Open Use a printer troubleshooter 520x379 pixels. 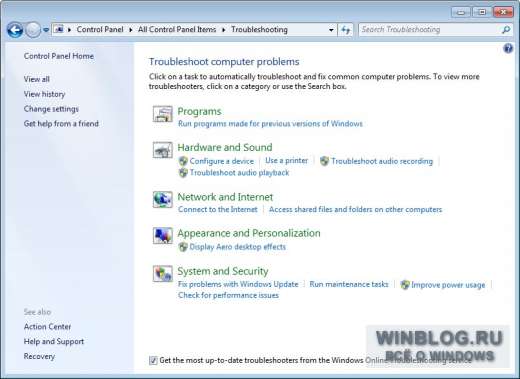[287, 161]
